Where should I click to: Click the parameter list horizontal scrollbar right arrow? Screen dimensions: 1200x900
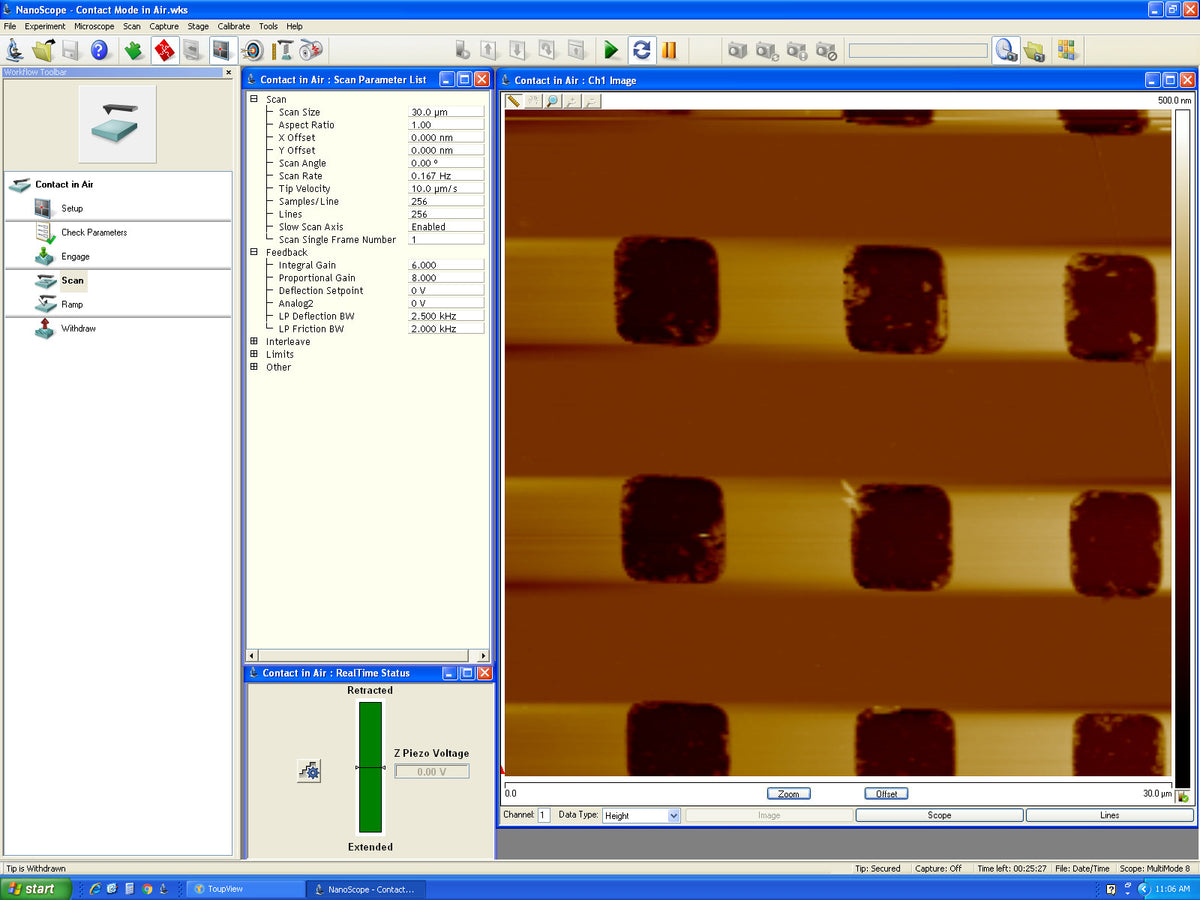pyautogui.click(x=484, y=655)
